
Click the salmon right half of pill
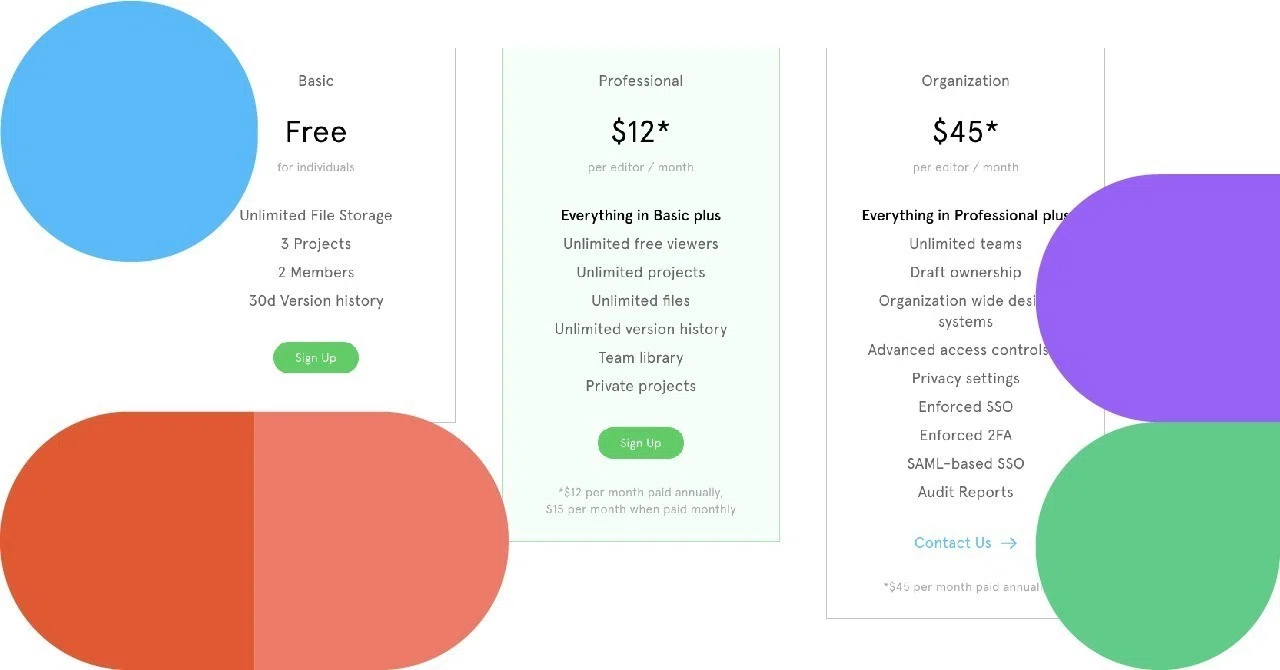[381, 541]
